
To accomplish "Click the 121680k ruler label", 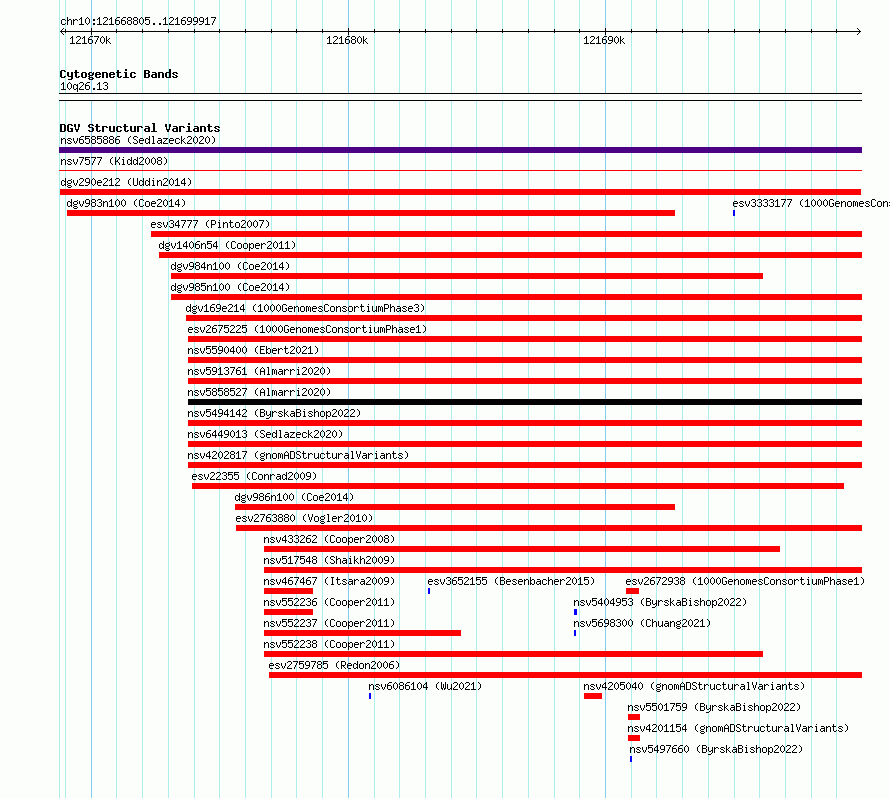I will tap(347, 40).
